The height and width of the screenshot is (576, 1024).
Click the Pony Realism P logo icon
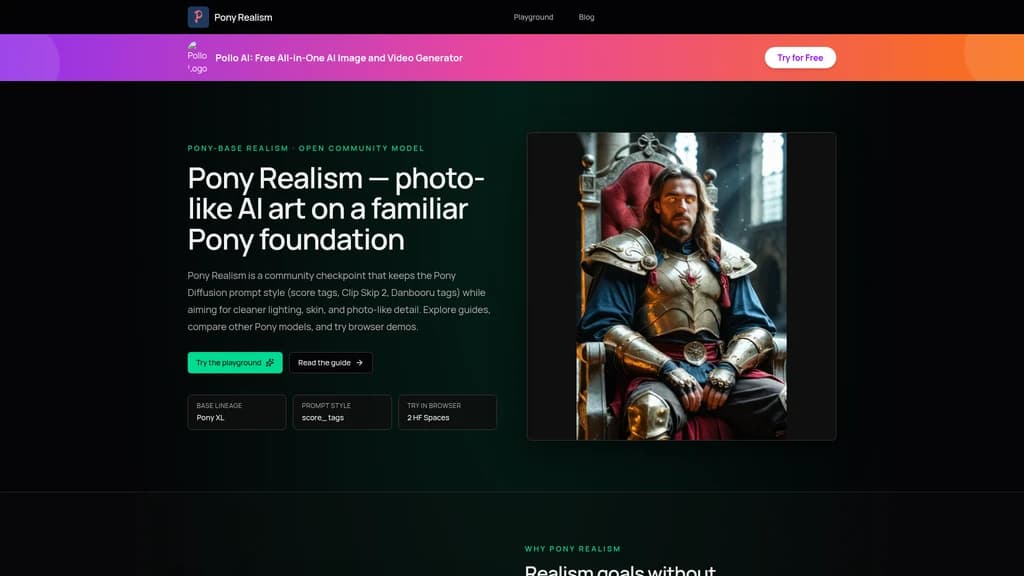pos(198,17)
